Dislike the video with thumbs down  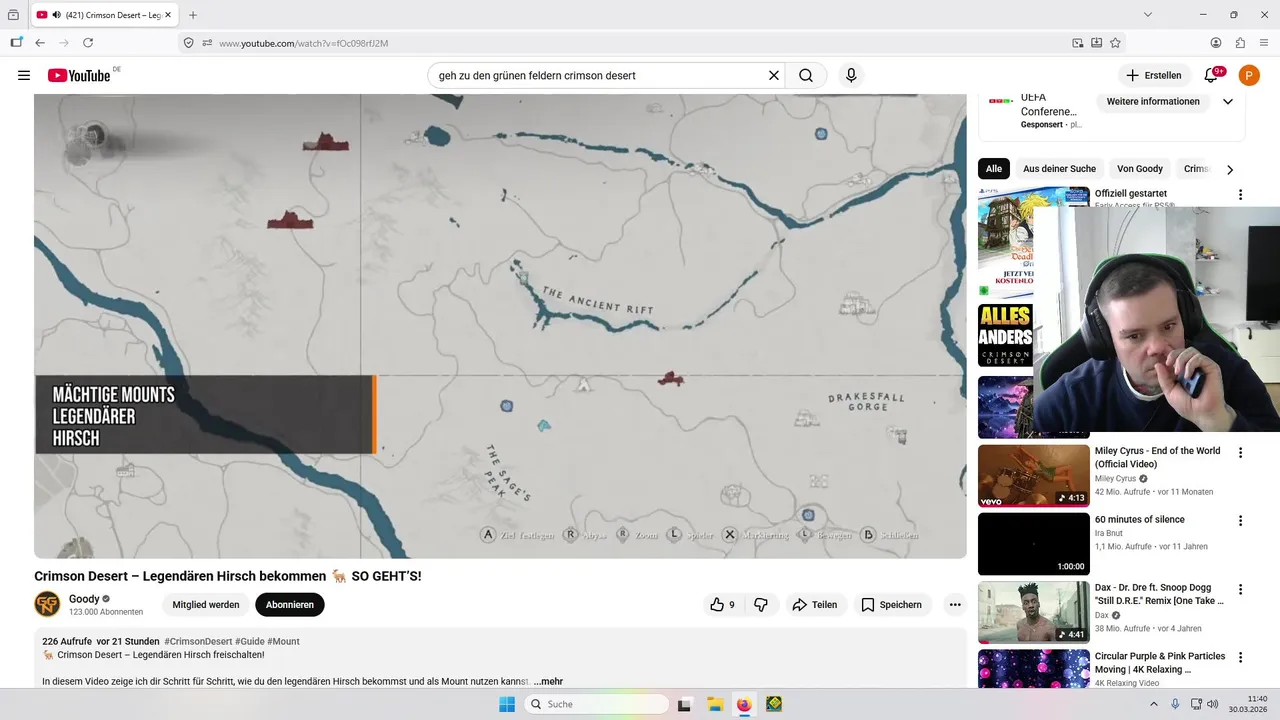point(761,604)
